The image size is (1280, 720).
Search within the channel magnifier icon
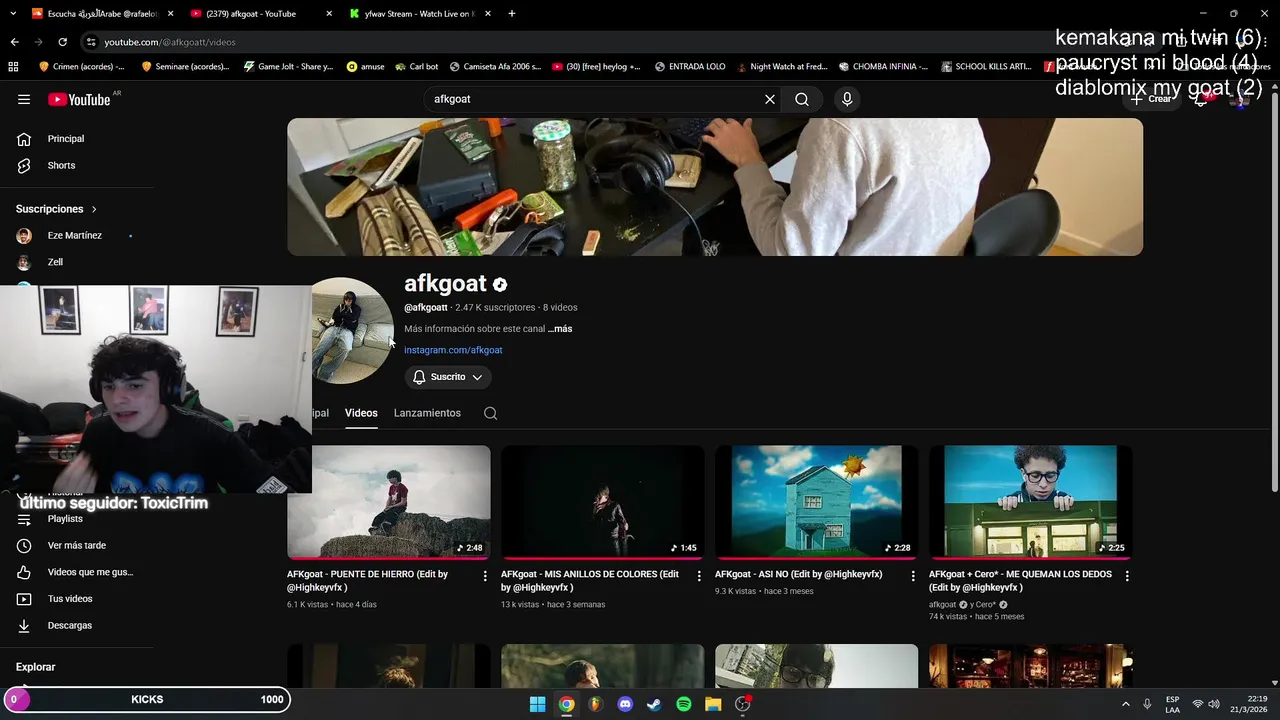tap(490, 413)
